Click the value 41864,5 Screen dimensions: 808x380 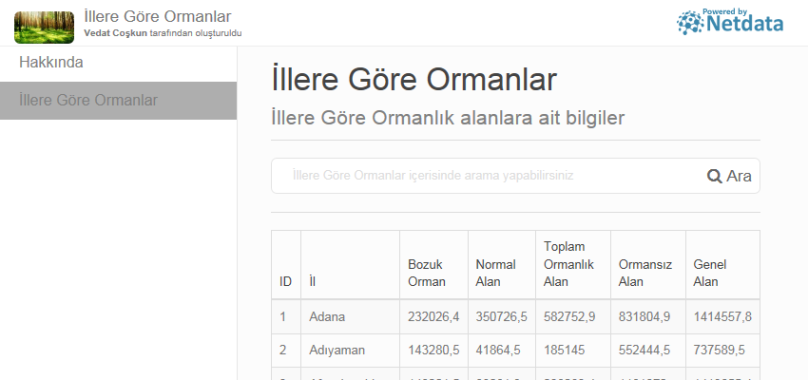(x=498, y=350)
